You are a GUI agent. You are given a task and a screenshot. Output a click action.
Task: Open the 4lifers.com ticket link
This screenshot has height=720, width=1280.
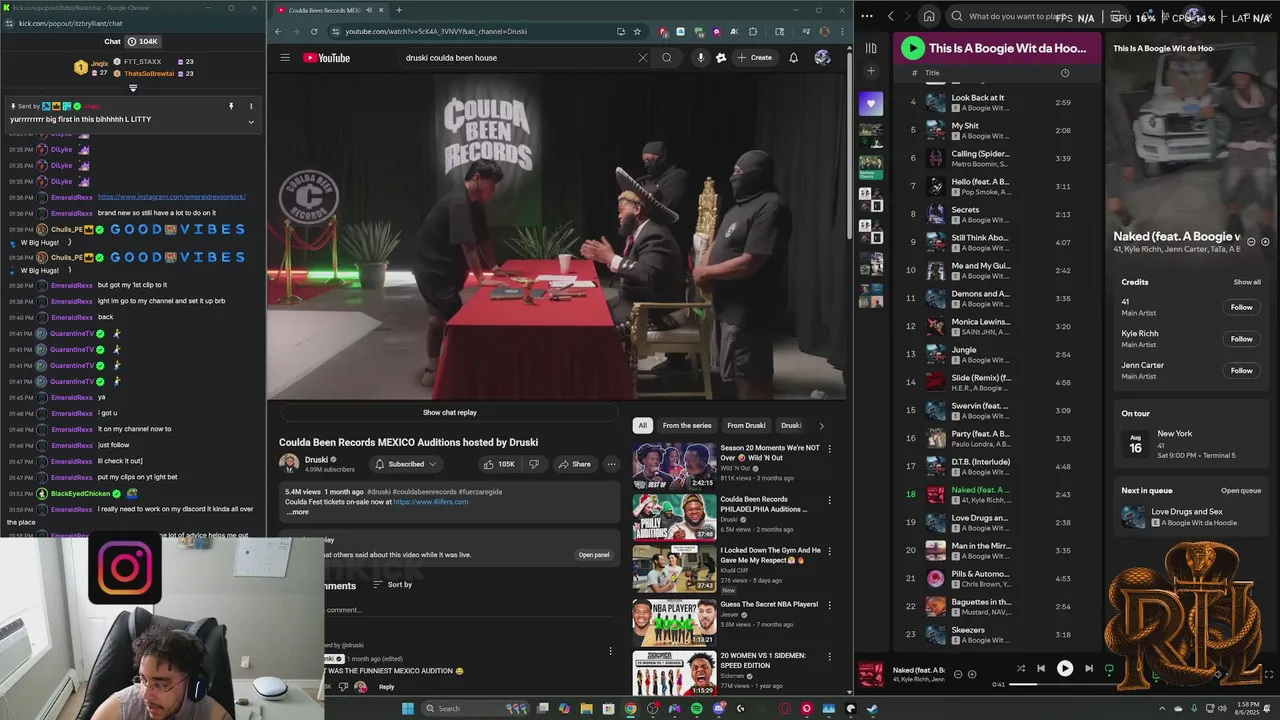431,502
